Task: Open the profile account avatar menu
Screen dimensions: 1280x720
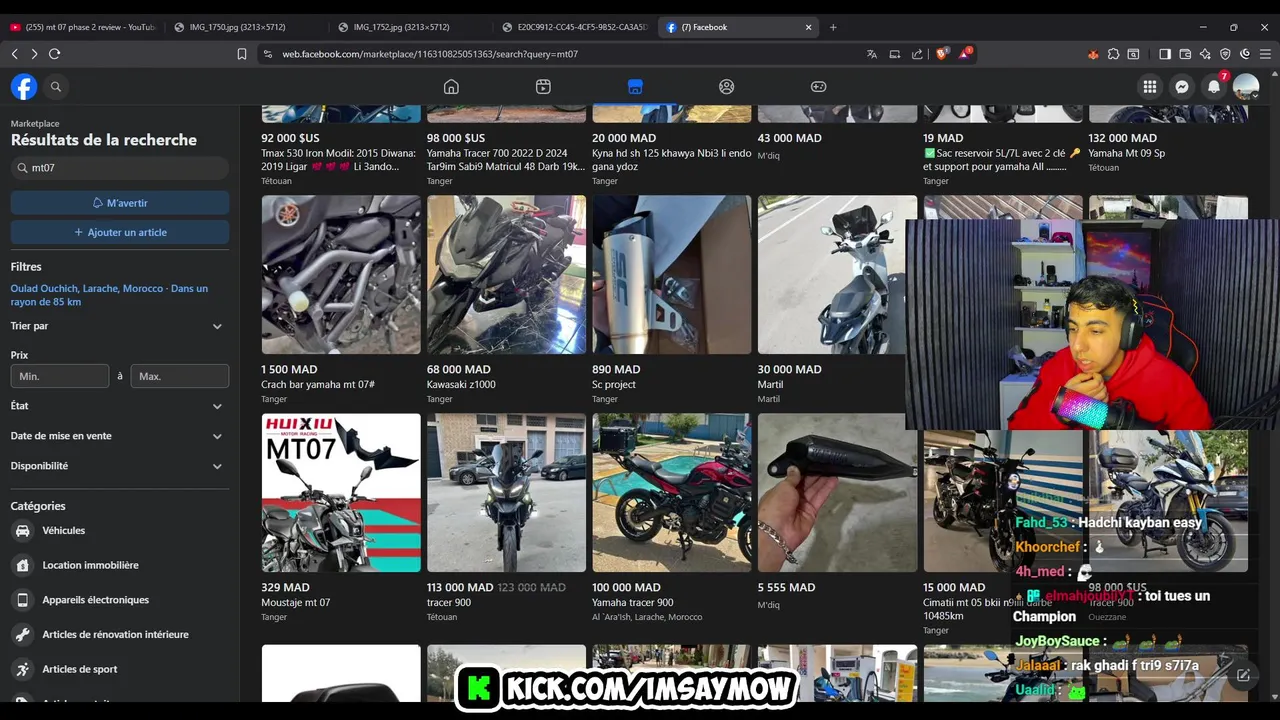Action: [1246, 87]
